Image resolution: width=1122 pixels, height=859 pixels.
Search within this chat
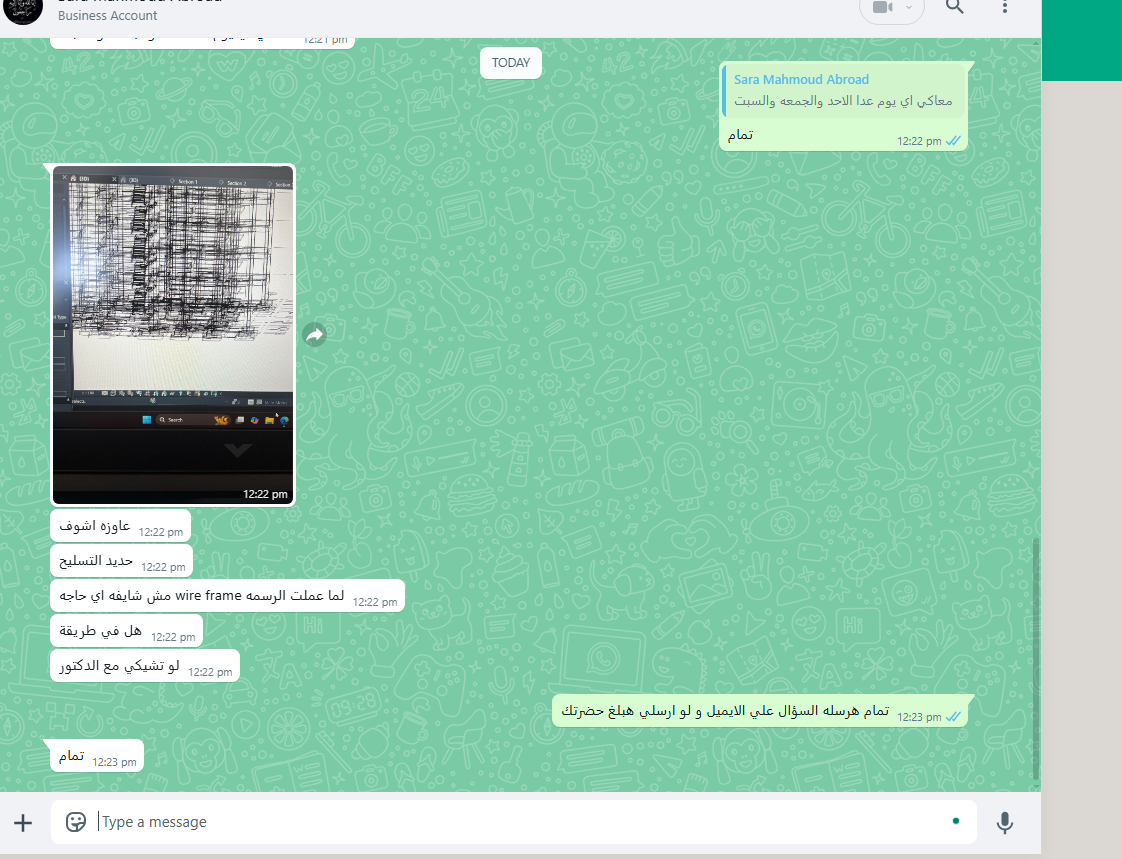point(955,7)
